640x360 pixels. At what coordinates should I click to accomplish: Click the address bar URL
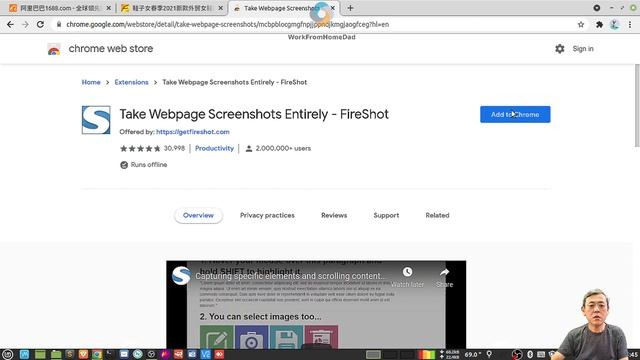pos(227,24)
